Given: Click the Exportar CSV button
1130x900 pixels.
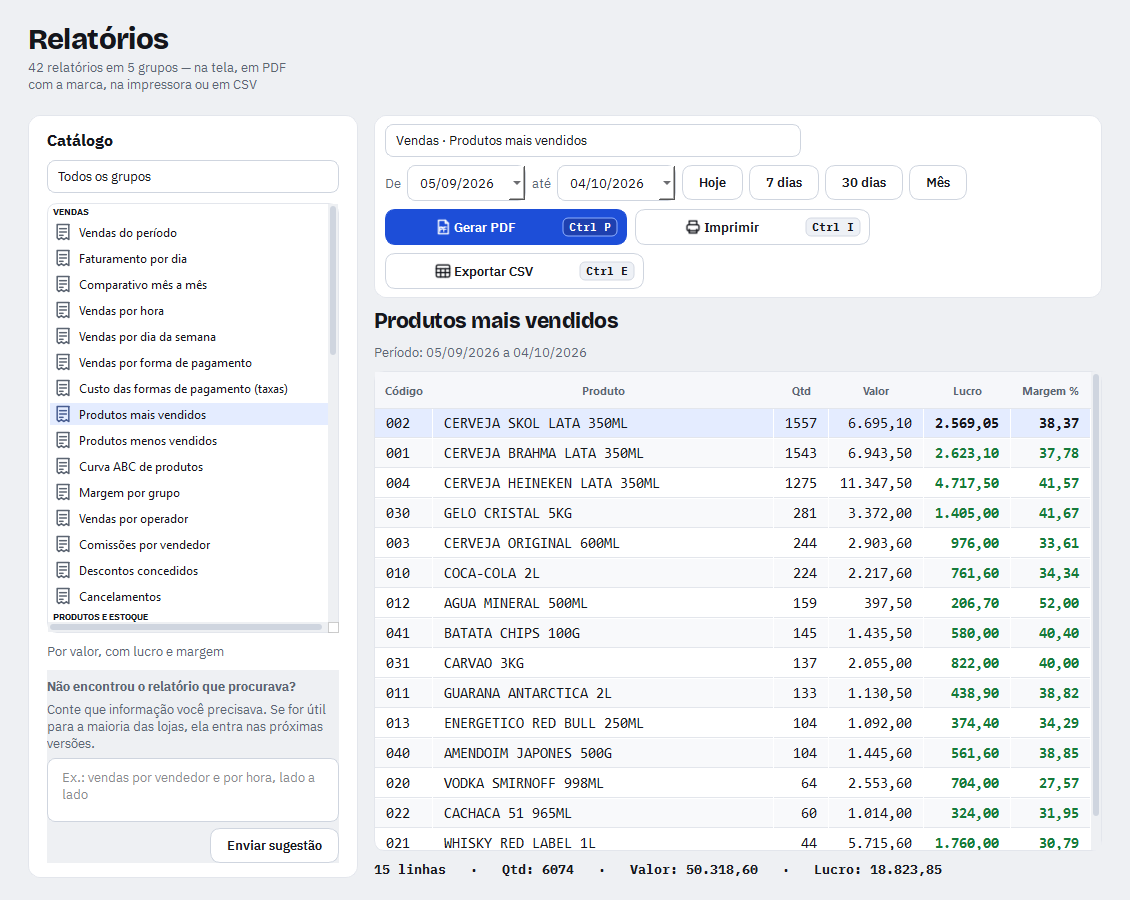Looking at the screenshot, I should click(515, 272).
